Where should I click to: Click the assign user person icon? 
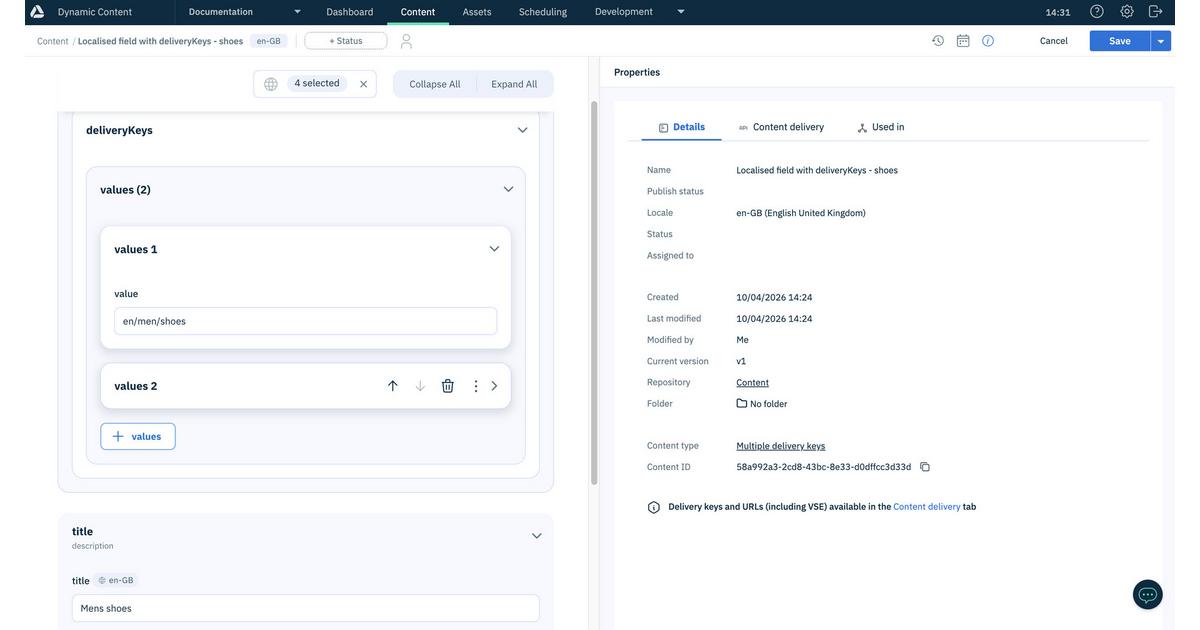coord(406,41)
